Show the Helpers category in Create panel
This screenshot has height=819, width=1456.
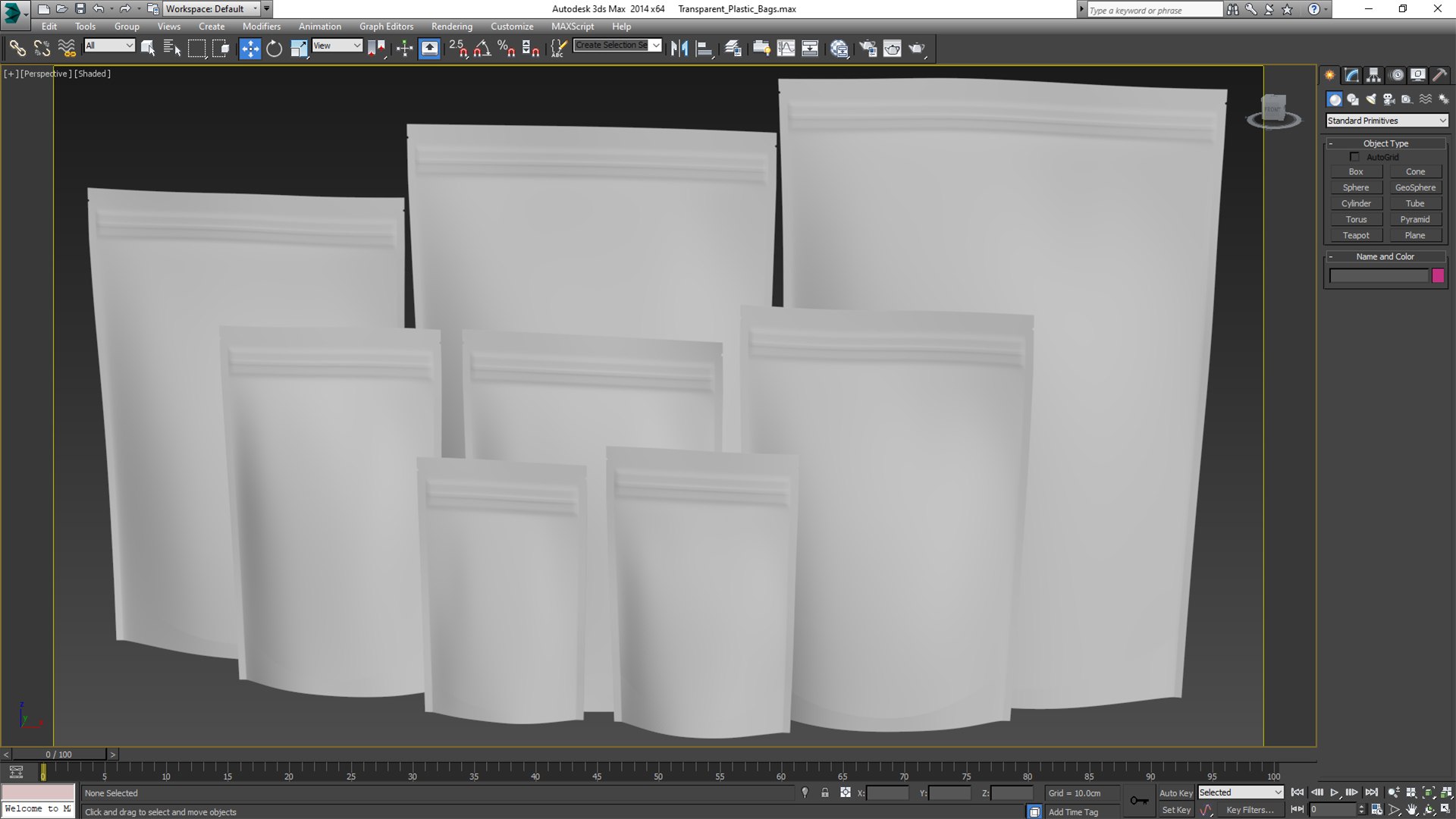coord(1407,99)
